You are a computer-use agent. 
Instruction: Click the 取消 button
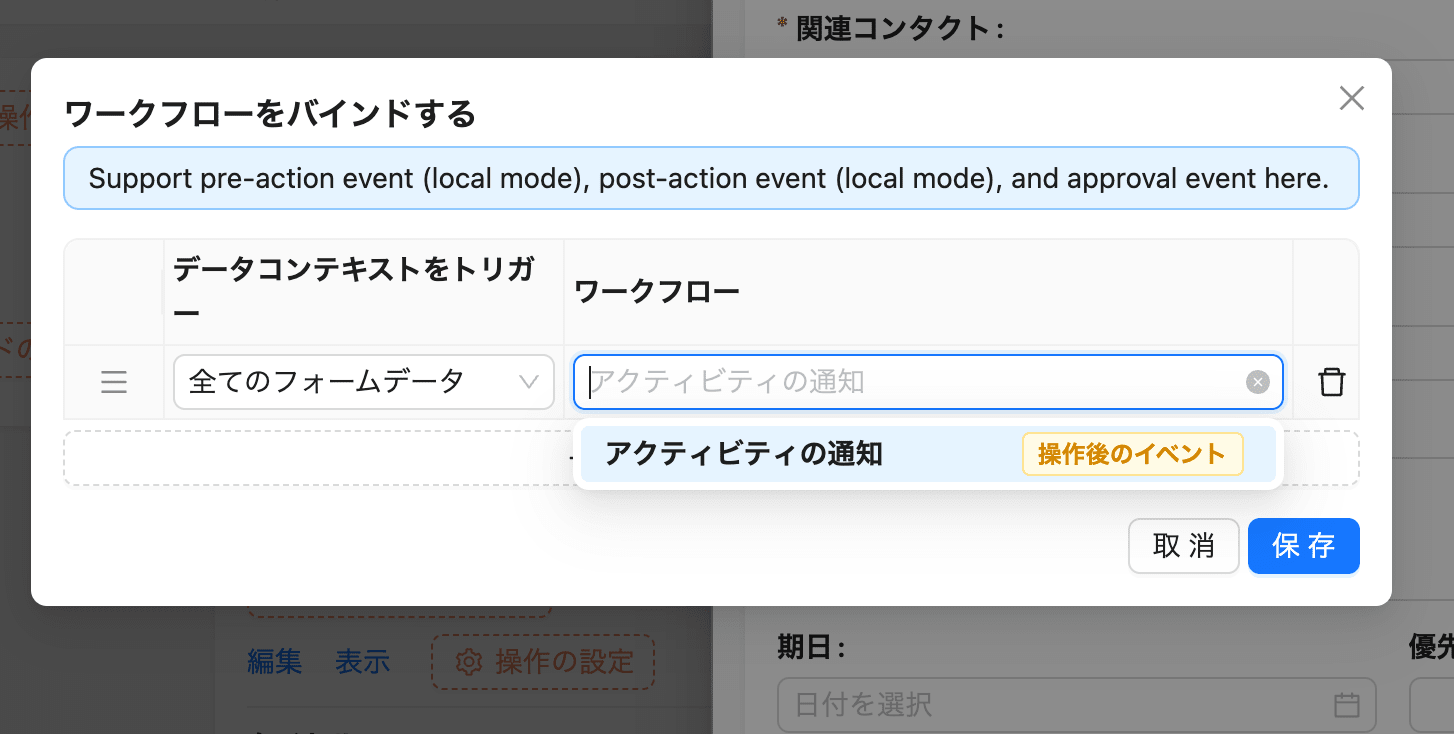(1184, 546)
